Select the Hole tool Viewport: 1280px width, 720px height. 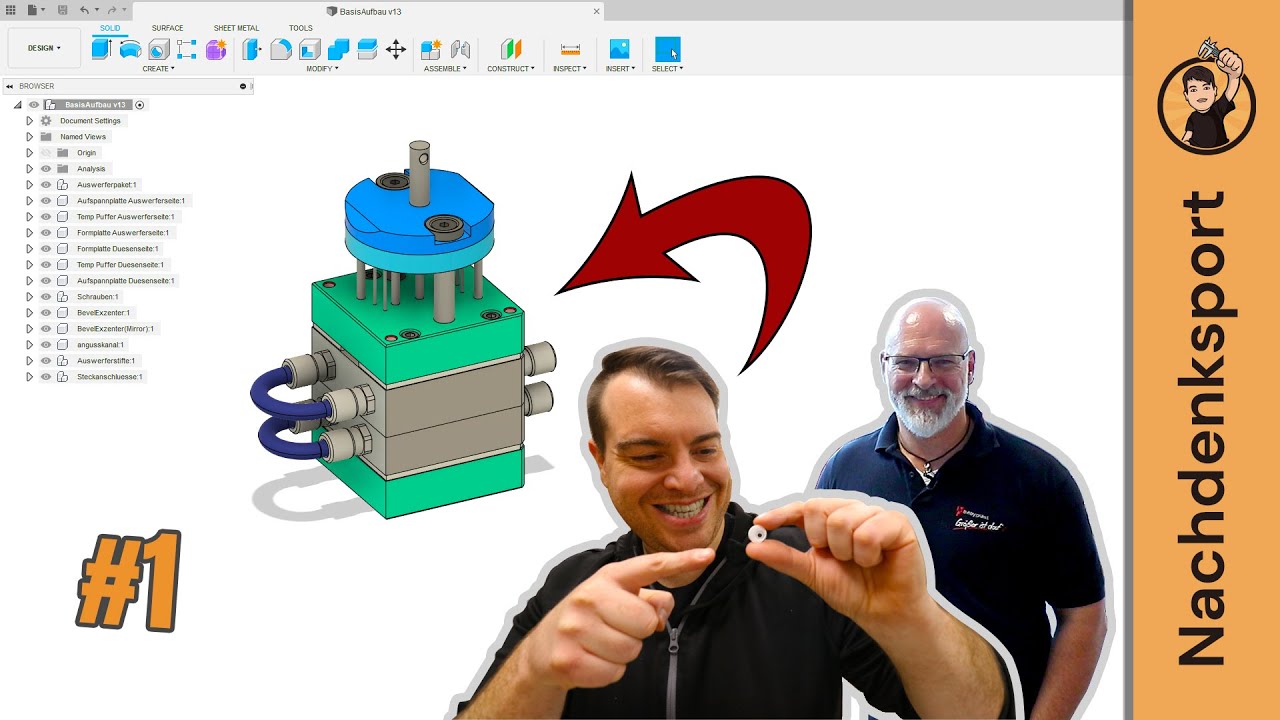(159, 50)
